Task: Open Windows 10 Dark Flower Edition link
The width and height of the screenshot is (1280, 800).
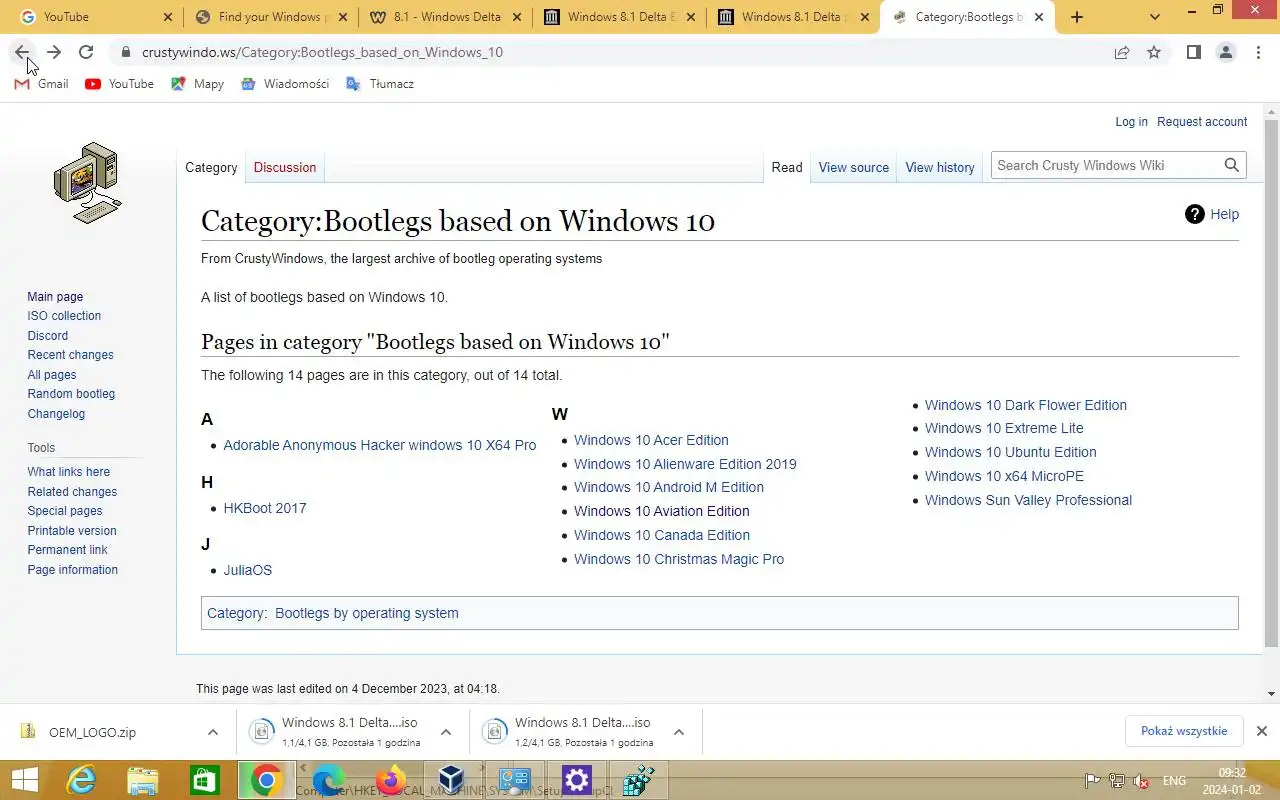Action: [1025, 405]
